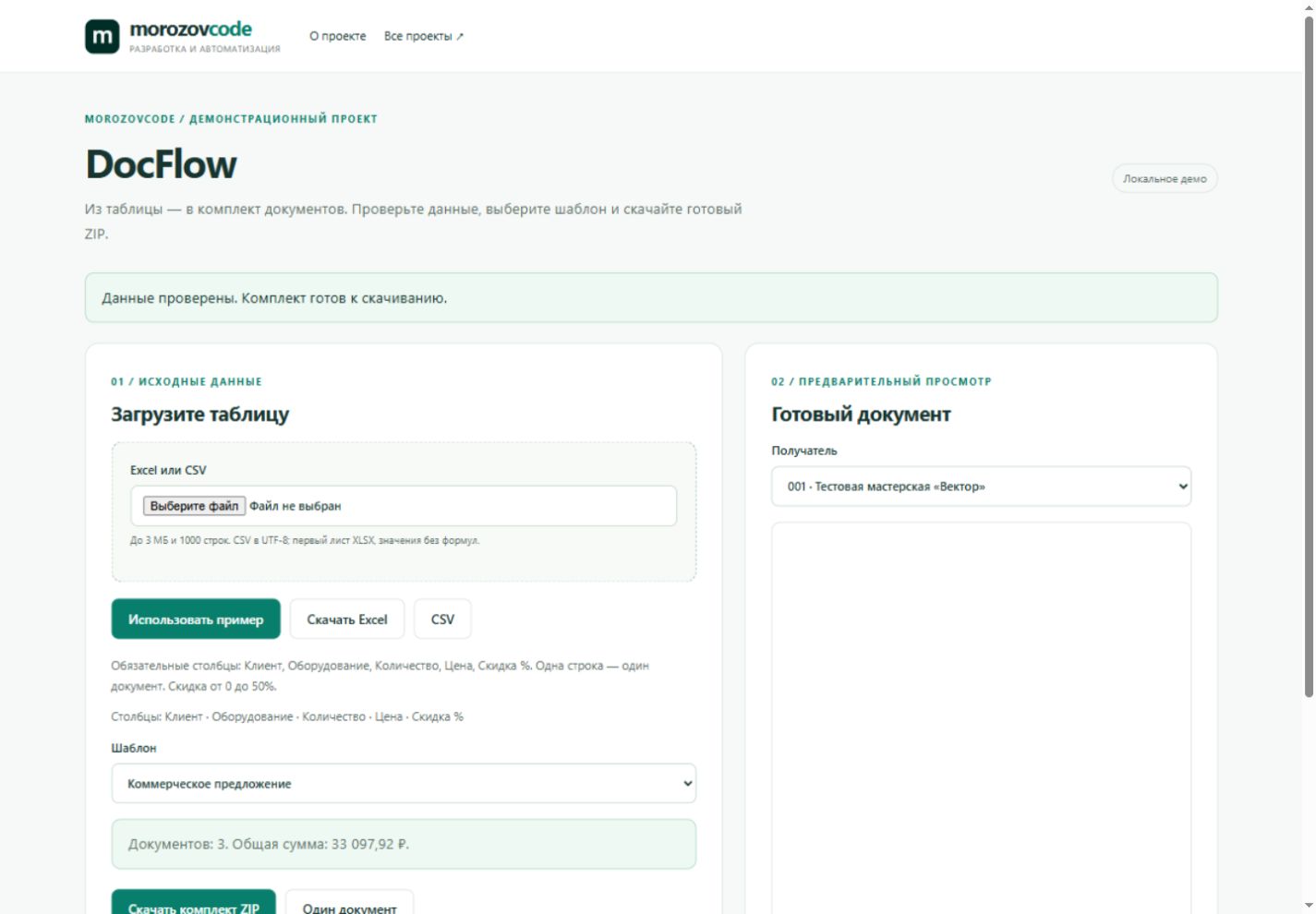Click the scrollbar's down arrow
Image resolution: width=1316 pixels, height=914 pixels.
1308,906
